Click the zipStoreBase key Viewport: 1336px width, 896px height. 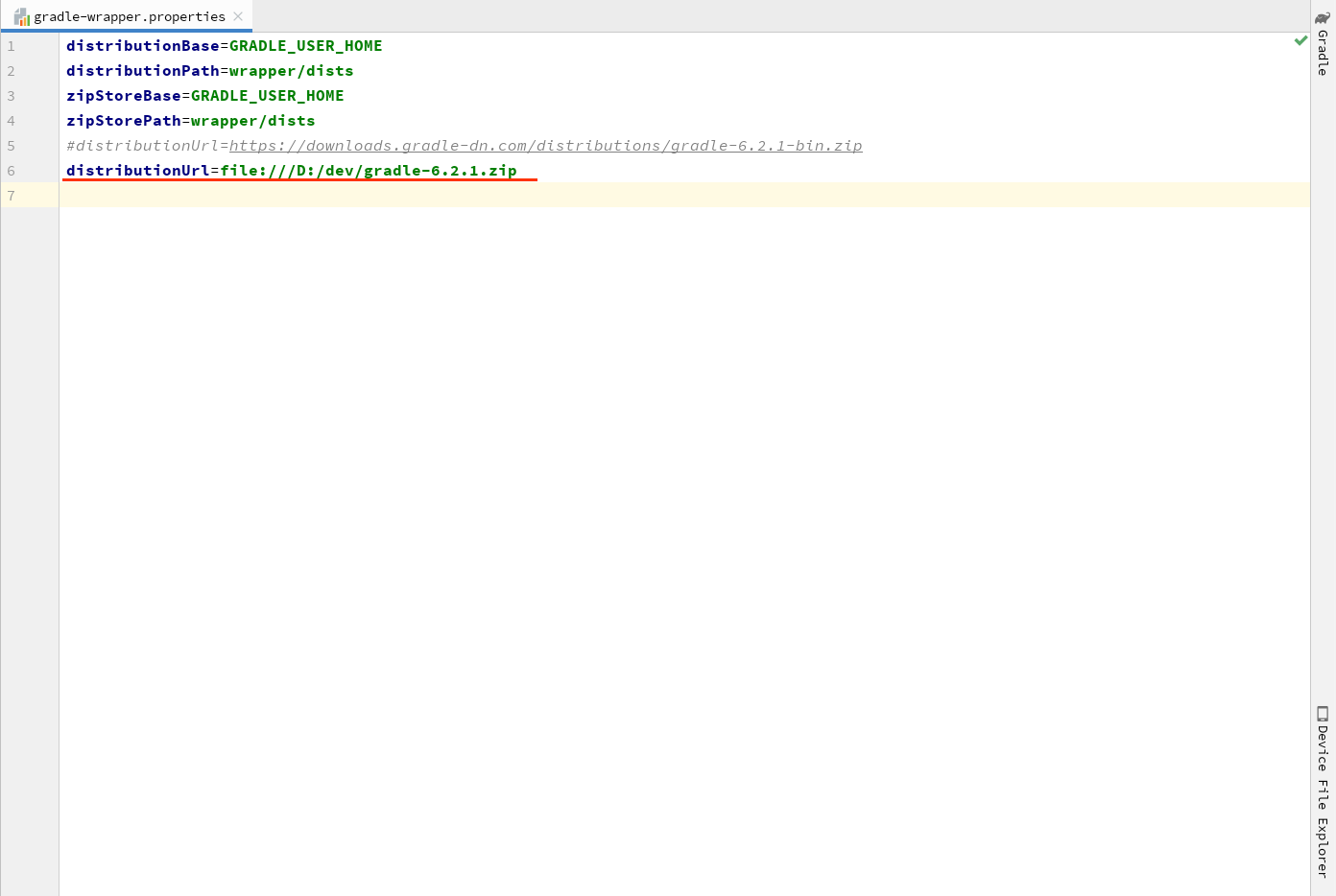pyautogui.click(x=124, y=96)
